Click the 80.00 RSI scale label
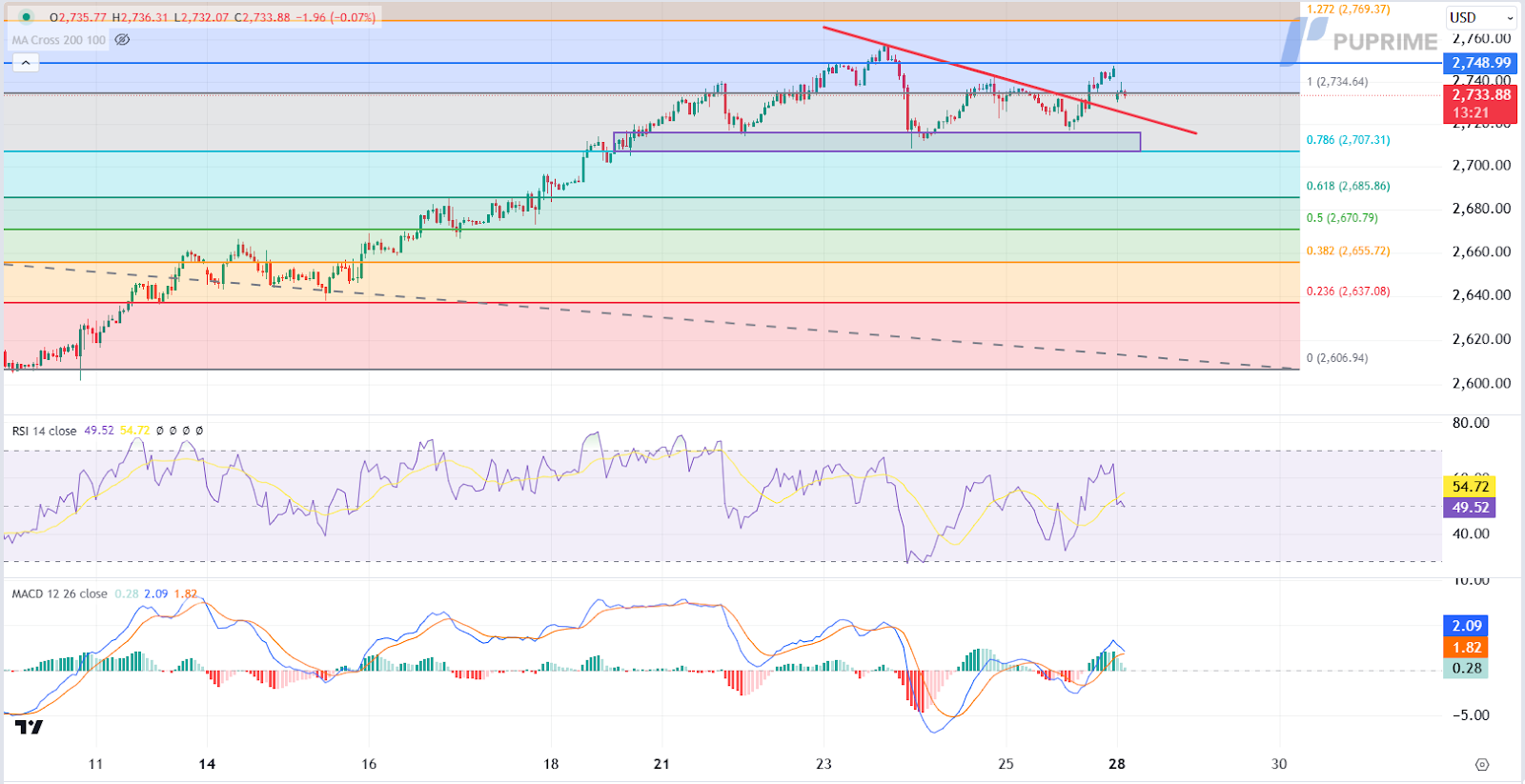 click(x=1471, y=423)
